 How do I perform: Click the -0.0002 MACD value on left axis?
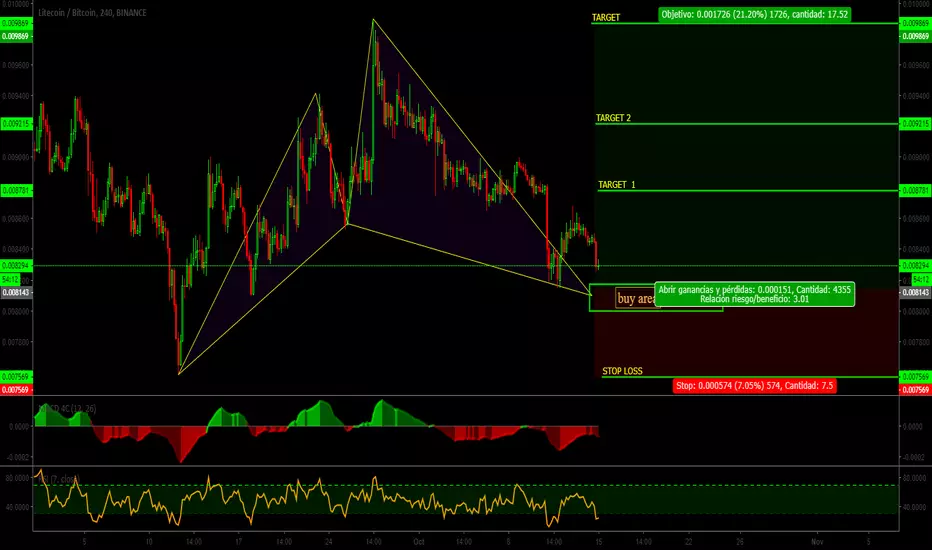pos(18,457)
